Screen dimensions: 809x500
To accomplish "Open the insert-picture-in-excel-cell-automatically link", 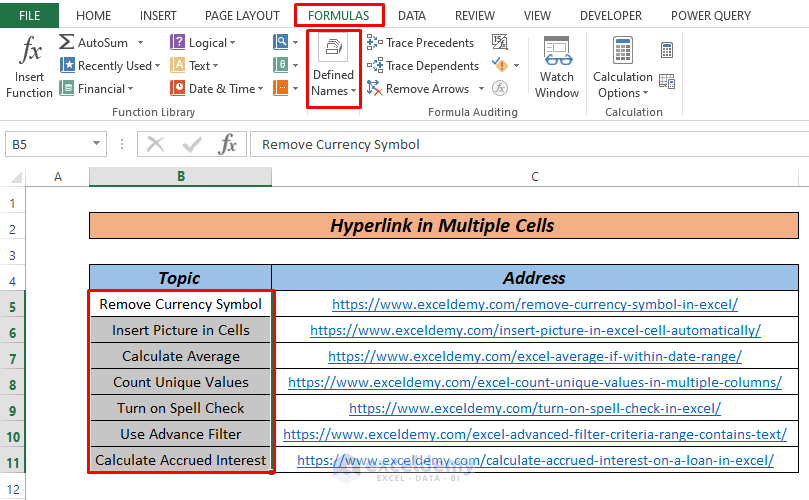I will click(535, 330).
